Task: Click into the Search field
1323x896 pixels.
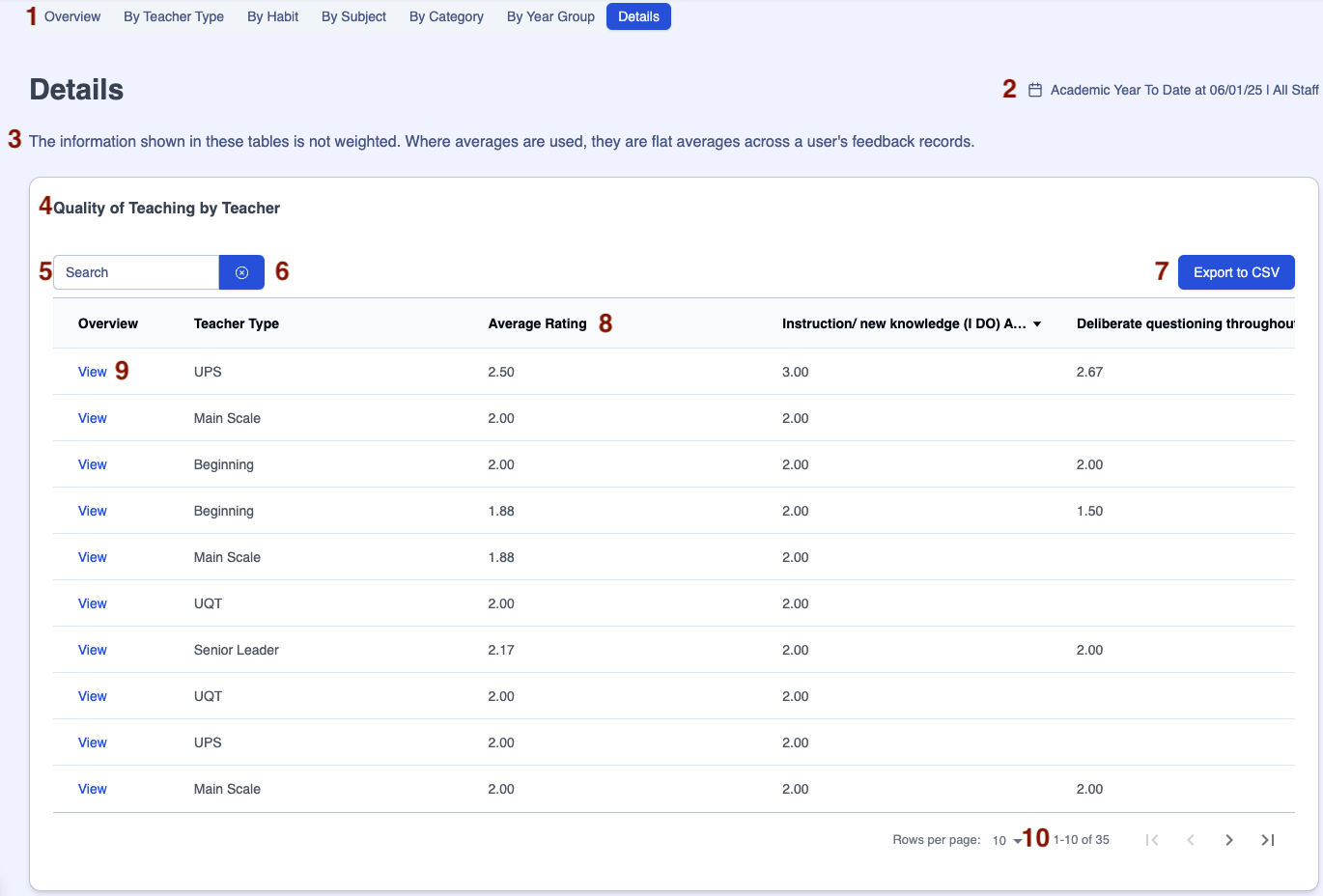Action: [136, 272]
